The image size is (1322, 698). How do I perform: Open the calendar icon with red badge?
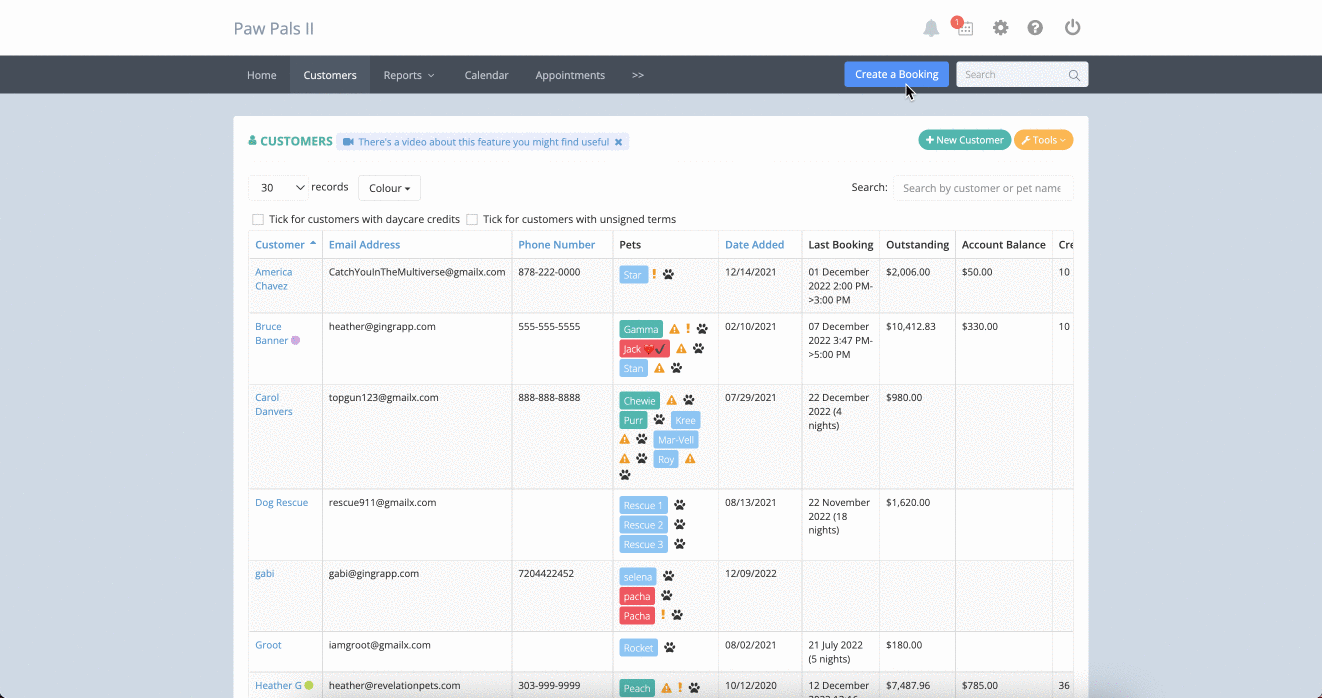[x=964, y=27]
